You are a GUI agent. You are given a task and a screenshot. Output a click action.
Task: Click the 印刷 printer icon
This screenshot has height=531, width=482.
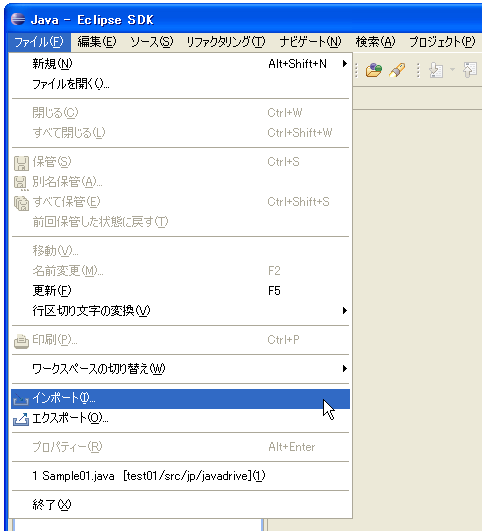[21, 341]
